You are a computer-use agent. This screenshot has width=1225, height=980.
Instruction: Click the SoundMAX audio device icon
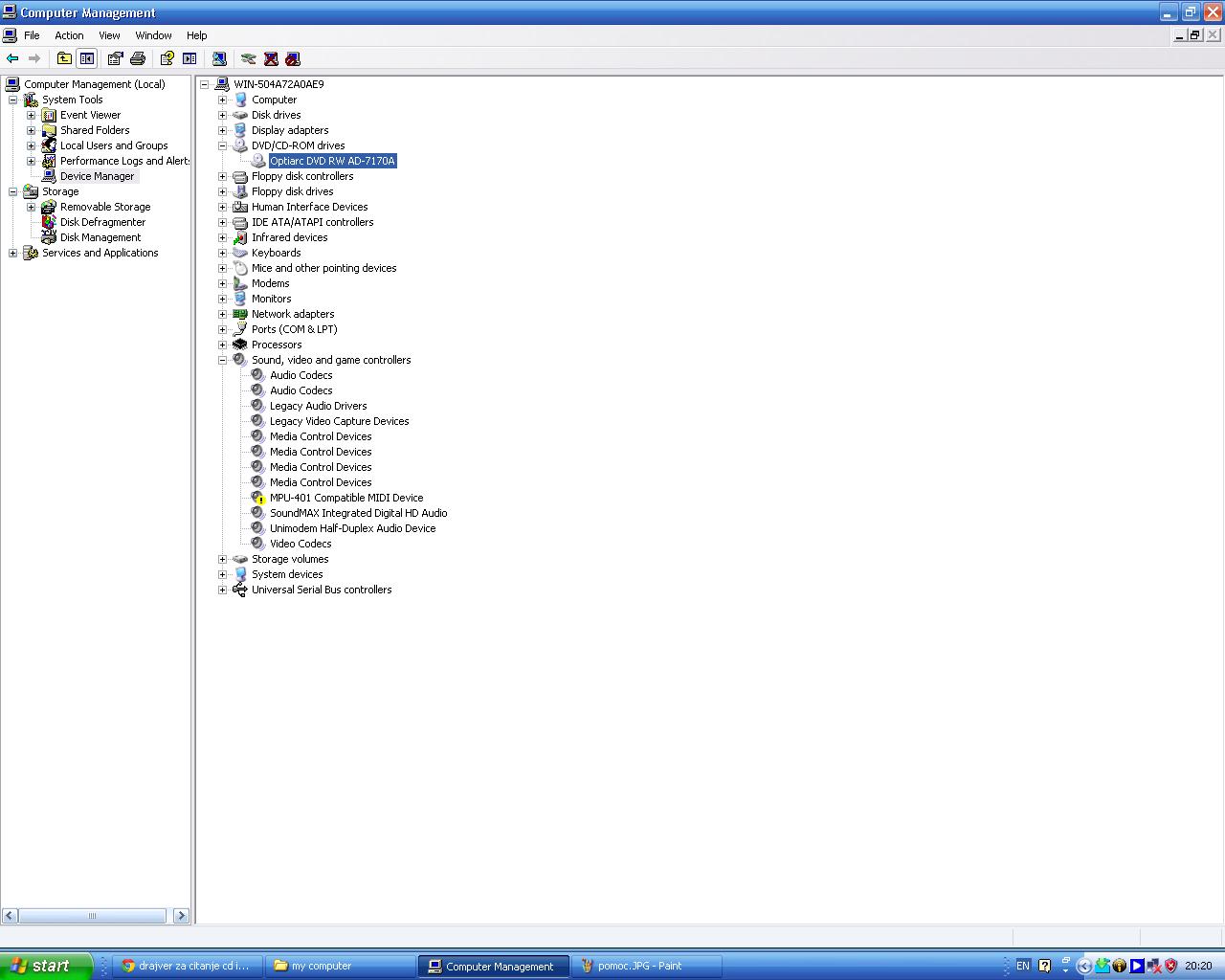click(x=258, y=513)
